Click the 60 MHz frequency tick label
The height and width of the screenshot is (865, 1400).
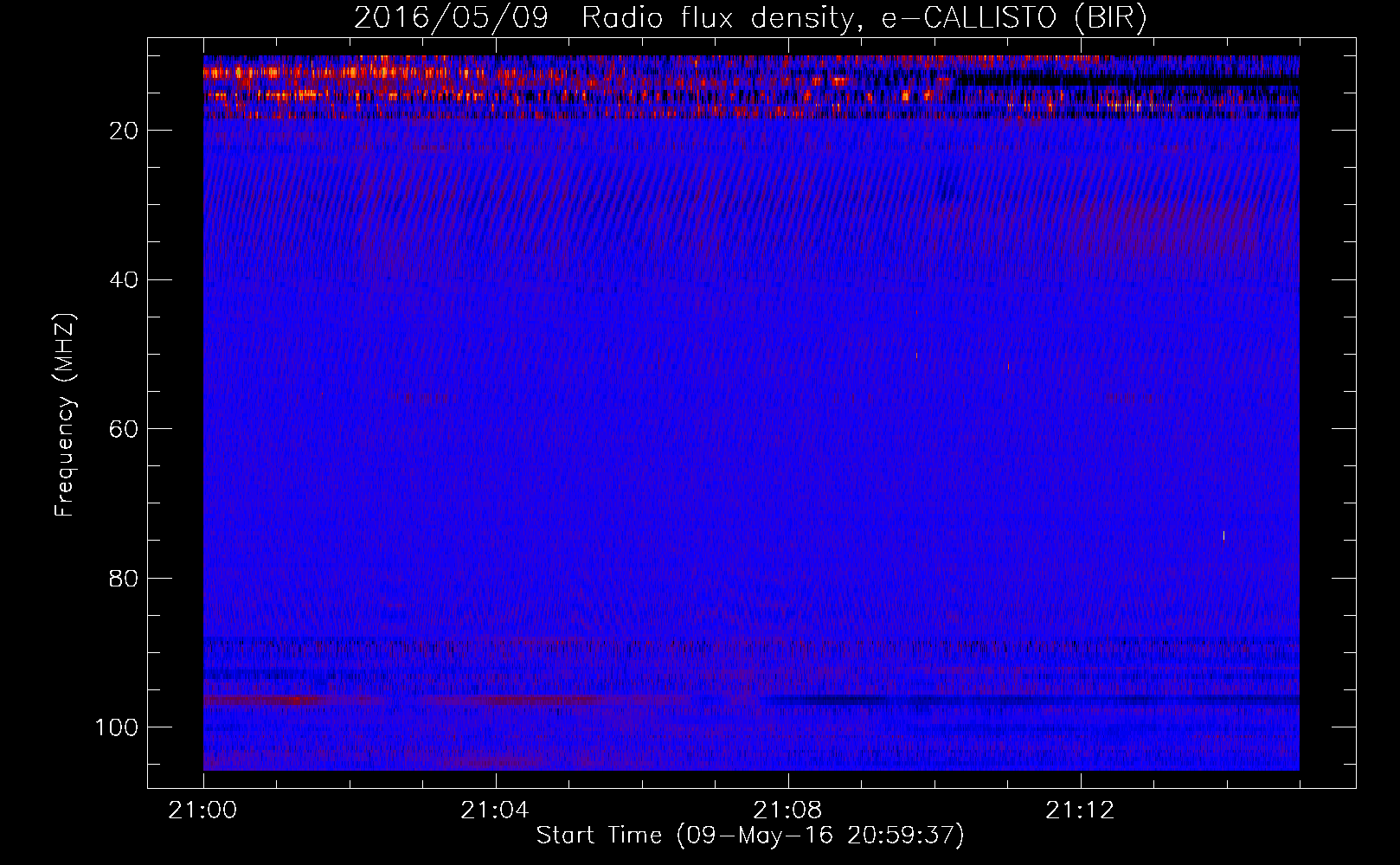(124, 429)
